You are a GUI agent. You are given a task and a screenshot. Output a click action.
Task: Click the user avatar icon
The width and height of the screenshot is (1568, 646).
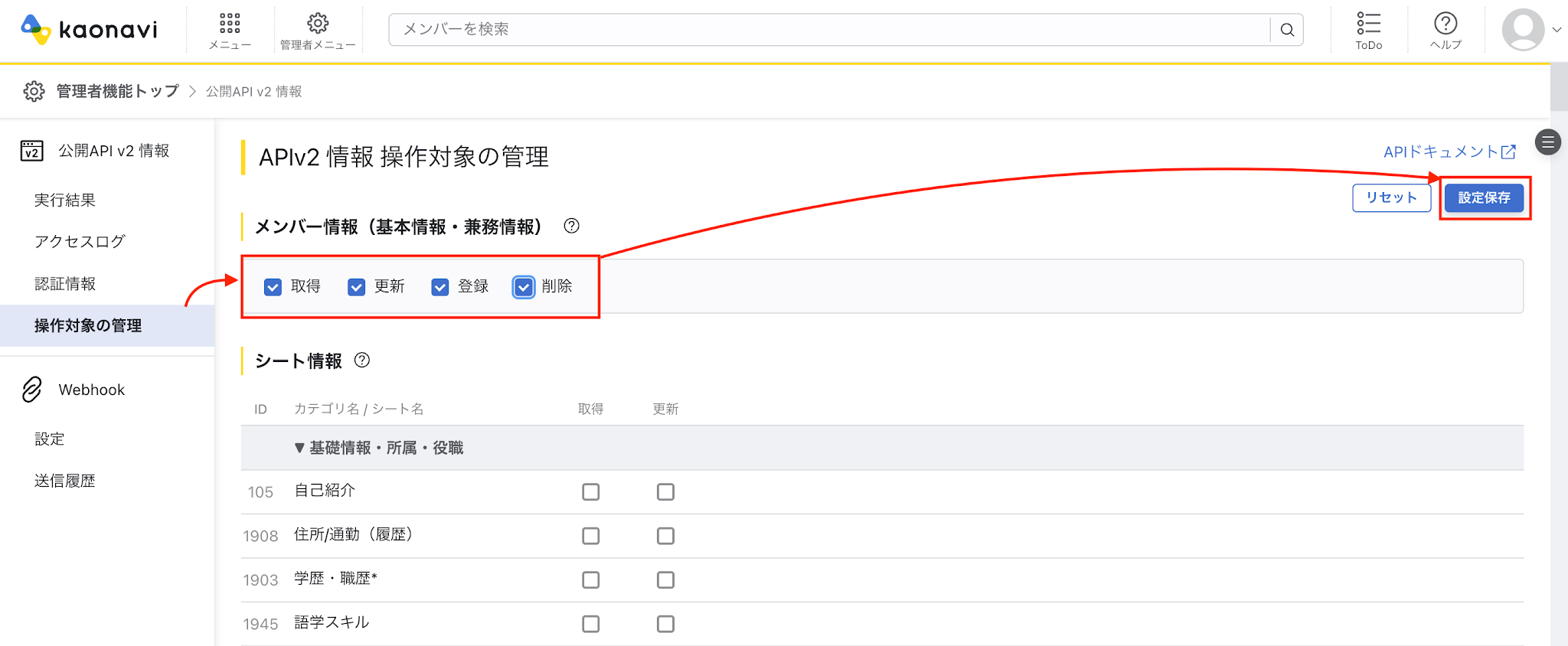click(x=1523, y=30)
